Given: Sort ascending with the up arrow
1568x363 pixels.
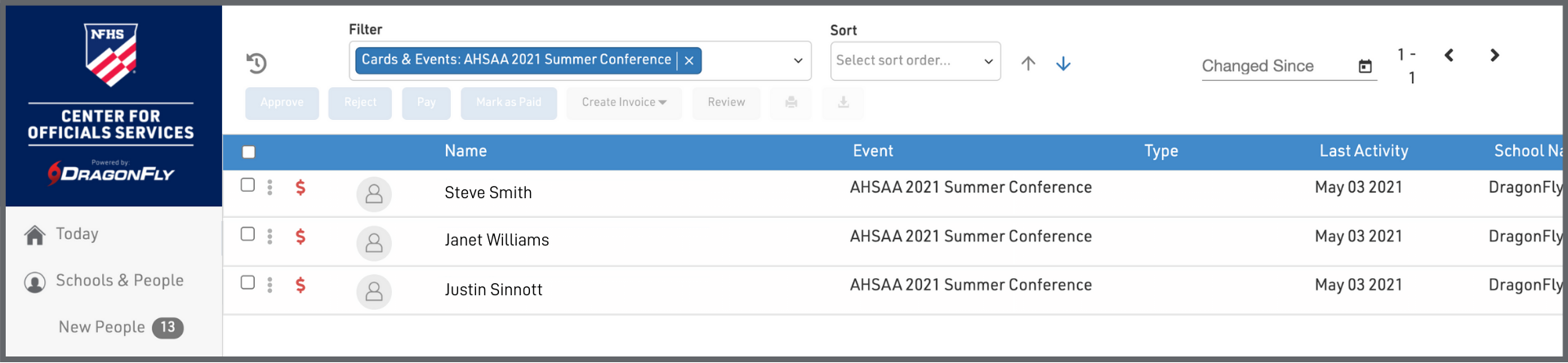Looking at the screenshot, I should 1028,64.
